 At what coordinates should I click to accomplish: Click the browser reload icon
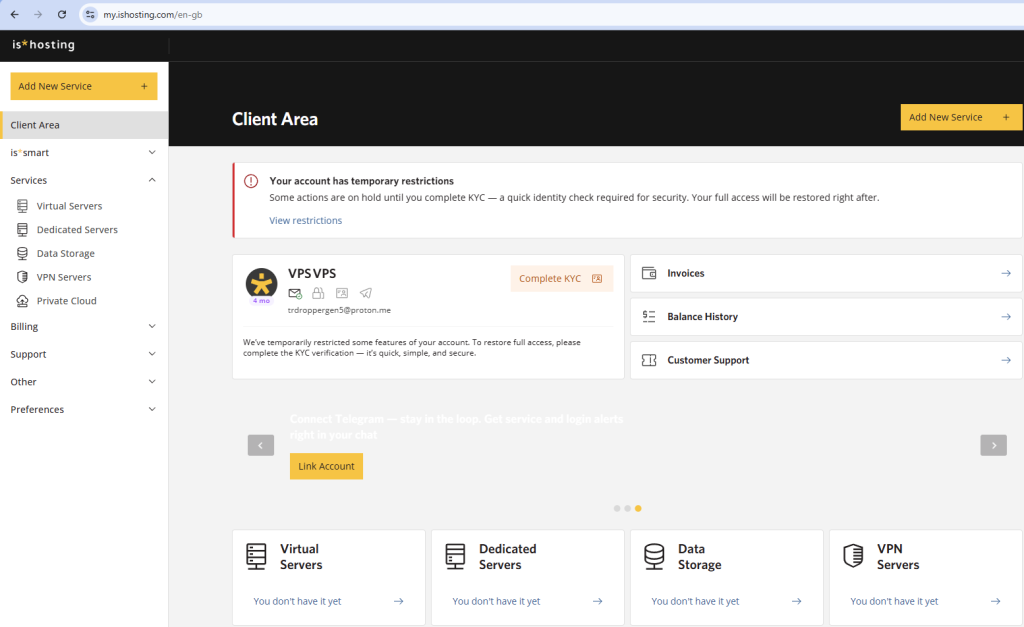pyautogui.click(x=62, y=15)
